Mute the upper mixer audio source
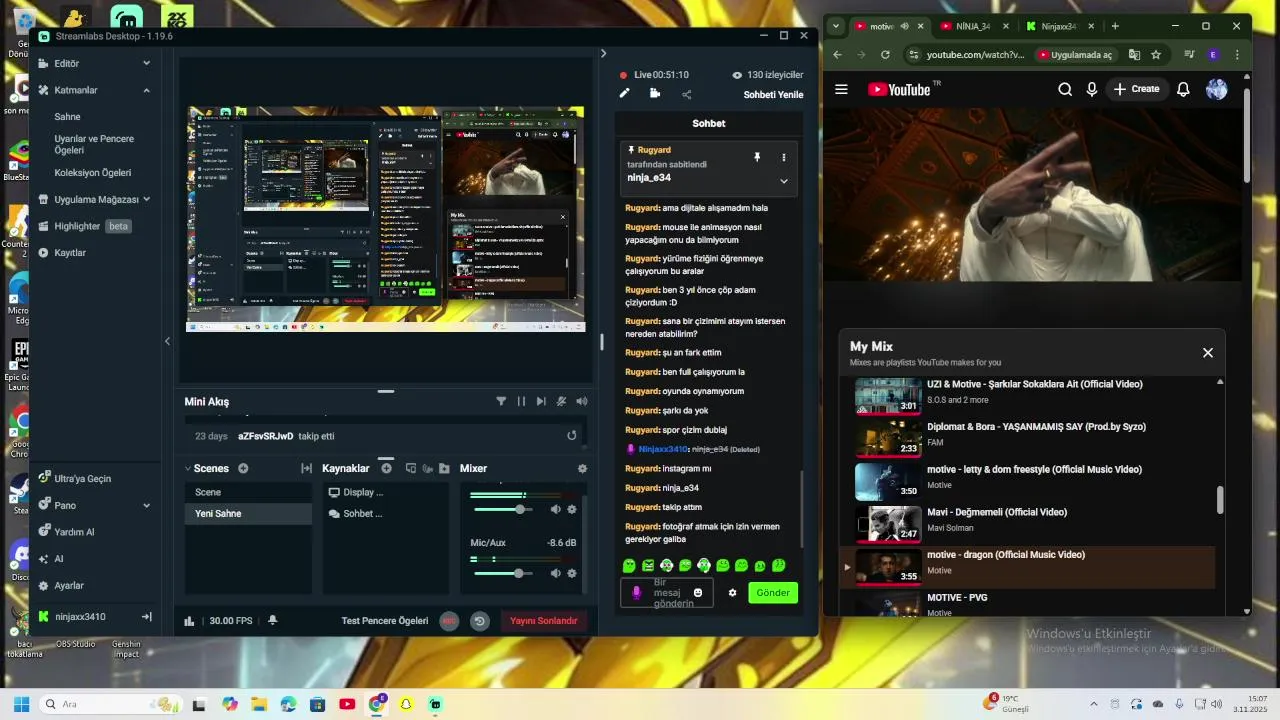1280x720 pixels. [x=556, y=509]
